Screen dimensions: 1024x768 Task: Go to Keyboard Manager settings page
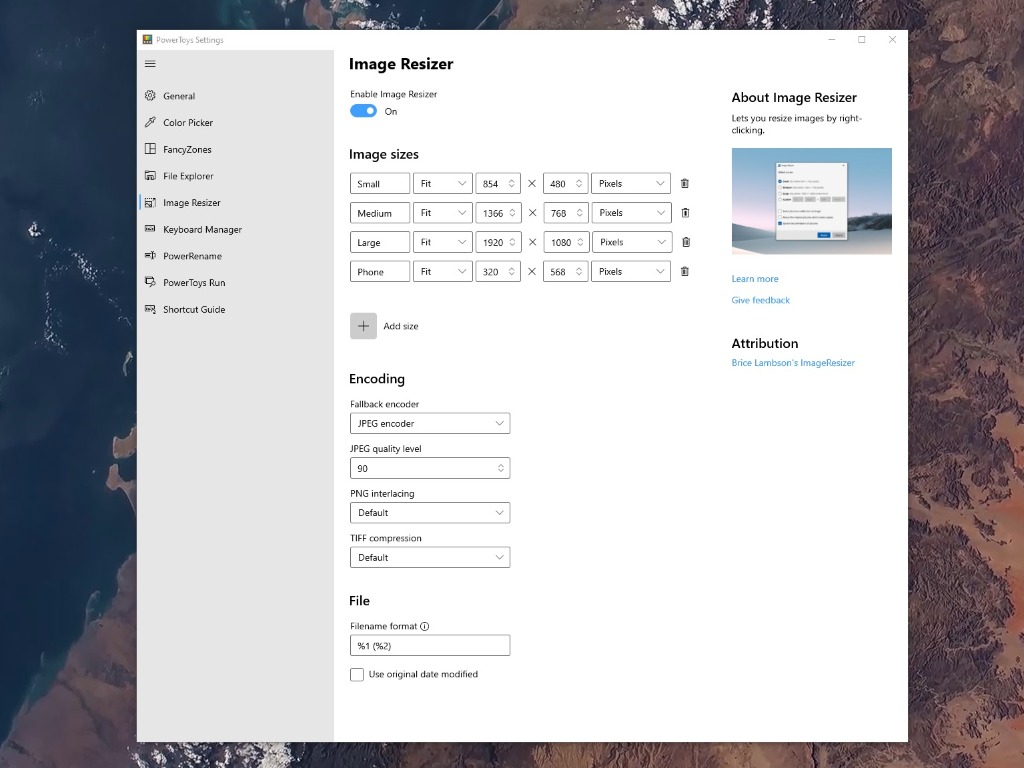point(202,230)
